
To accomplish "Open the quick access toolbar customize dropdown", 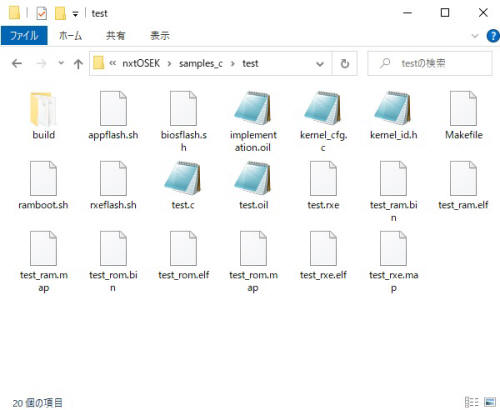I will 76,14.
